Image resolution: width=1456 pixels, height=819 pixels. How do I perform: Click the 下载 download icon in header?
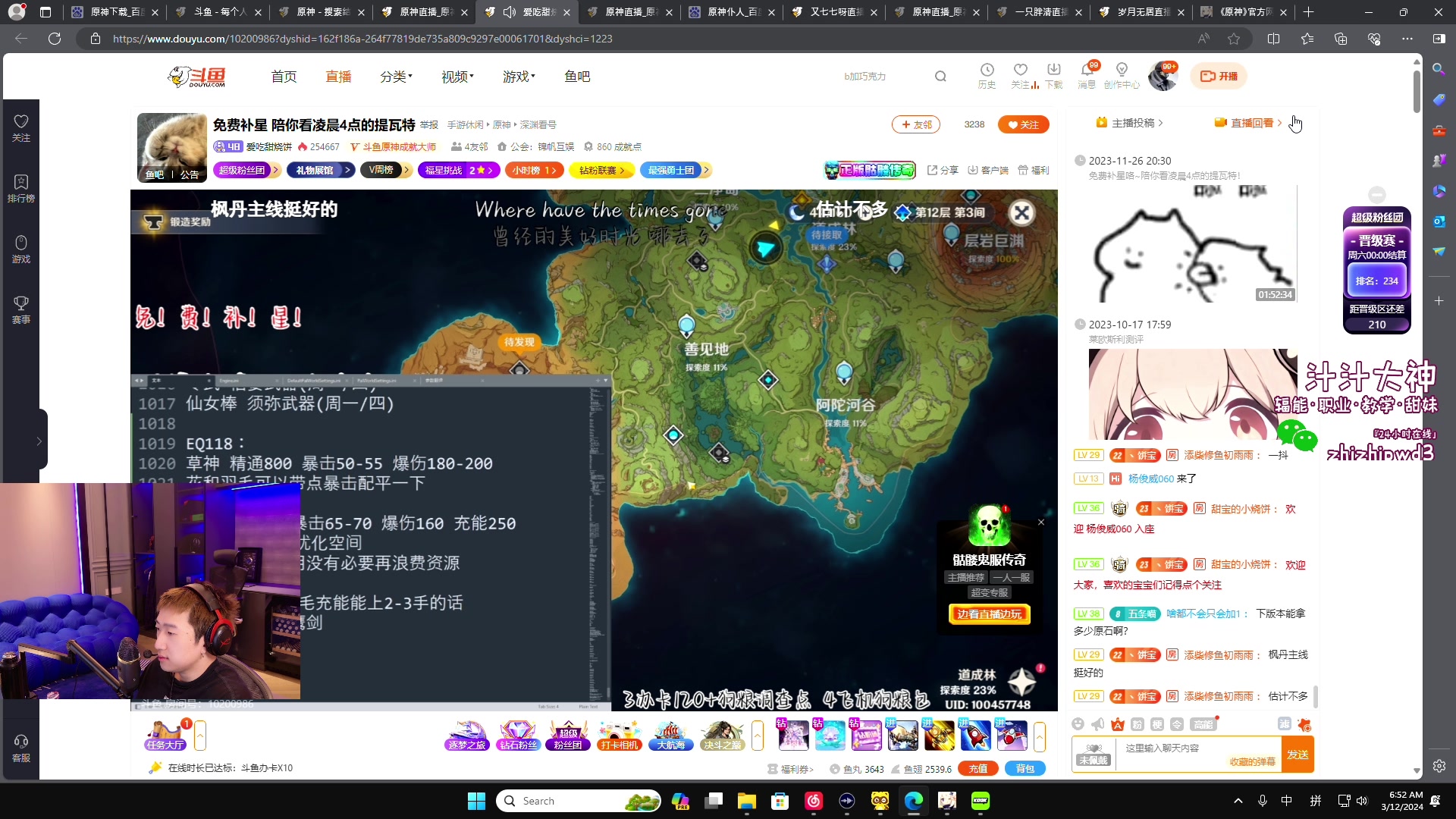point(1054,75)
